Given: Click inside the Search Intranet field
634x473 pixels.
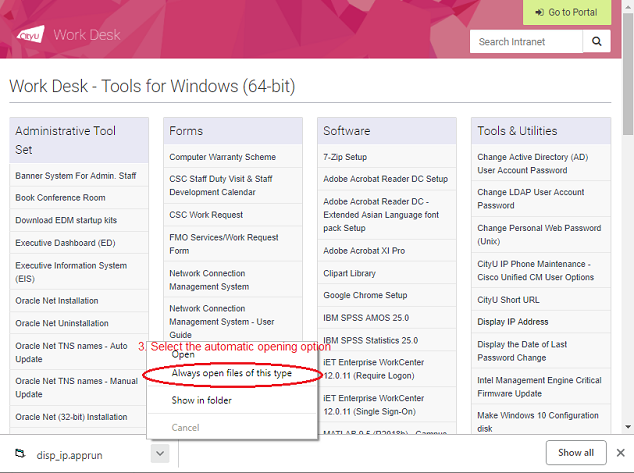Looking at the screenshot, I should tap(526, 41).
